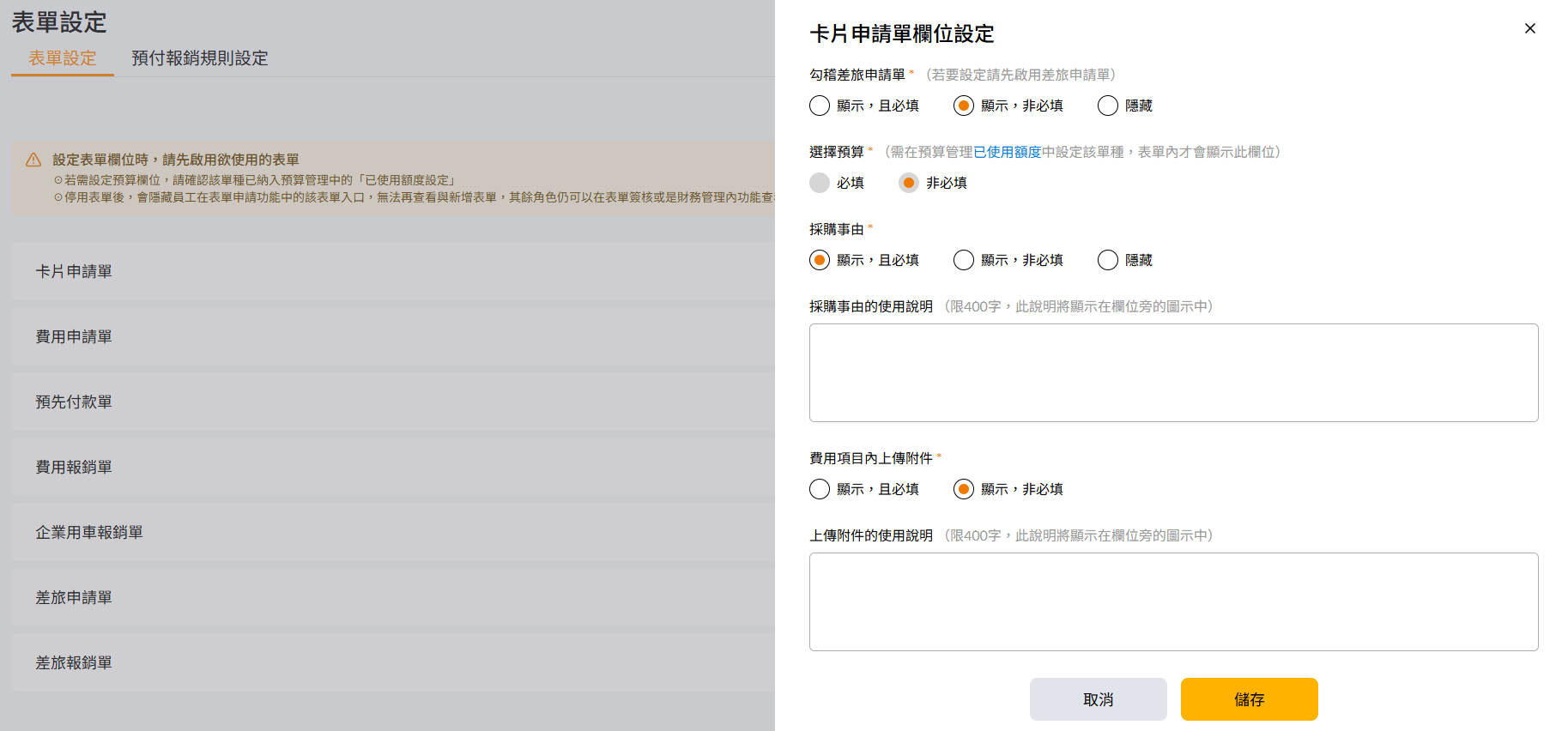The image size is (1568, 731).
Task: Open the 已使用額度 link
Action: pyautogui.click(x=1008, y=152)
